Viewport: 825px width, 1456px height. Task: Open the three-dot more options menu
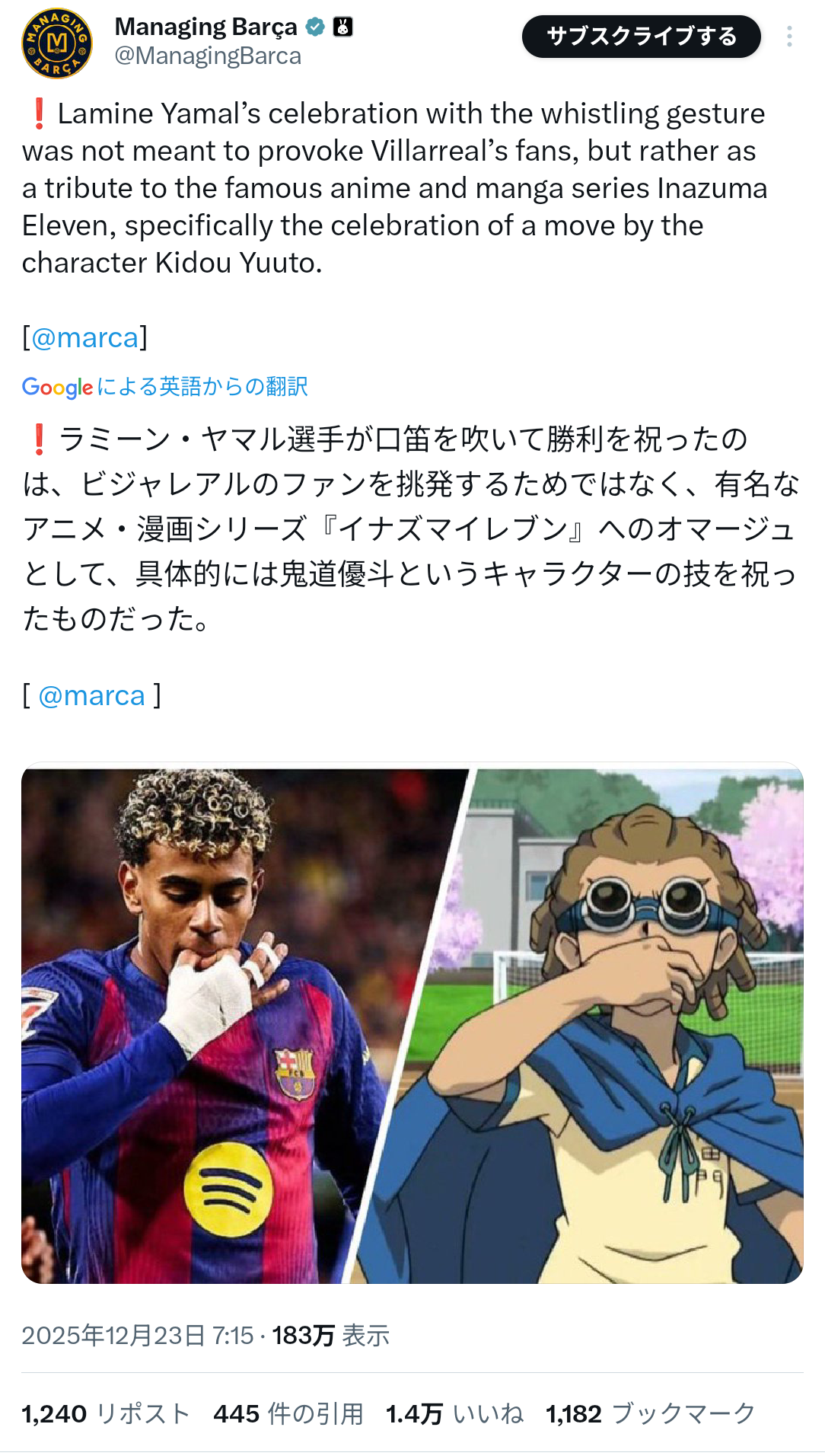click(x=789, y=37)
